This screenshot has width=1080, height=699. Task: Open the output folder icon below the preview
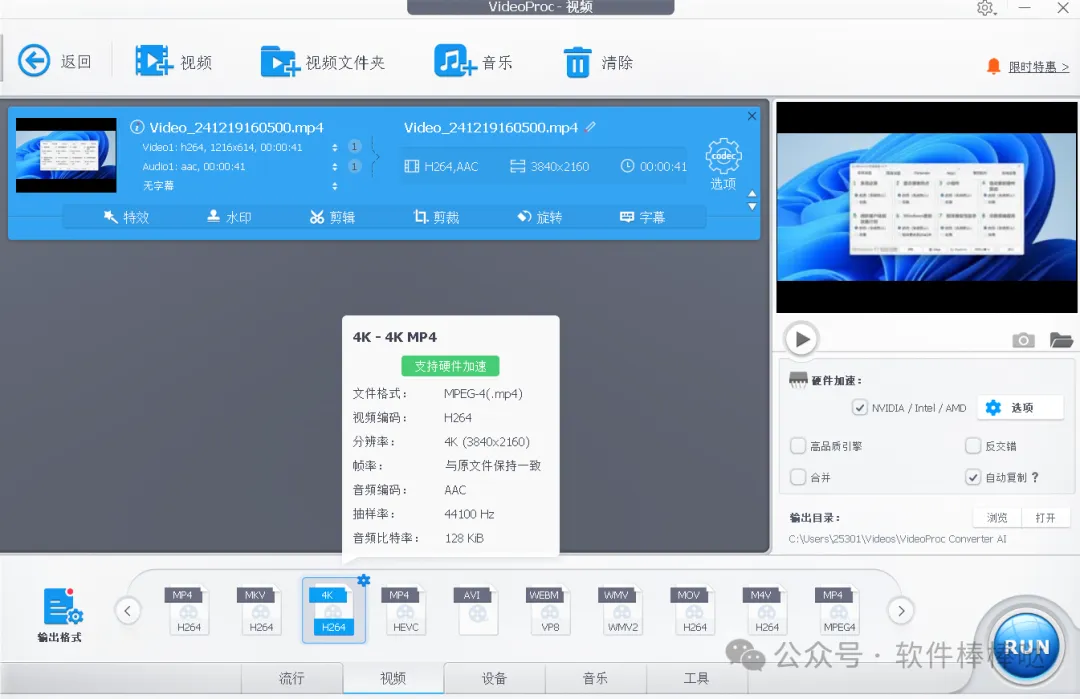[1061, 340]
